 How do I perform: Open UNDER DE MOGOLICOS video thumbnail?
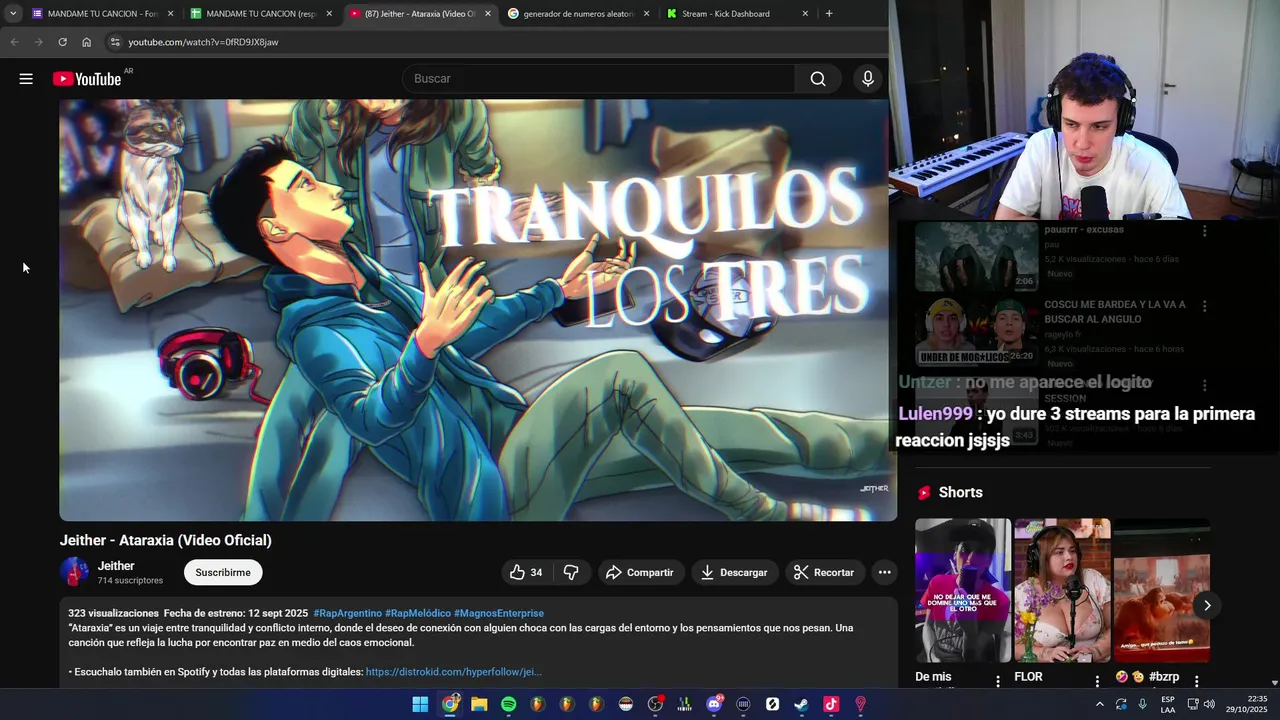coord(977,331)
